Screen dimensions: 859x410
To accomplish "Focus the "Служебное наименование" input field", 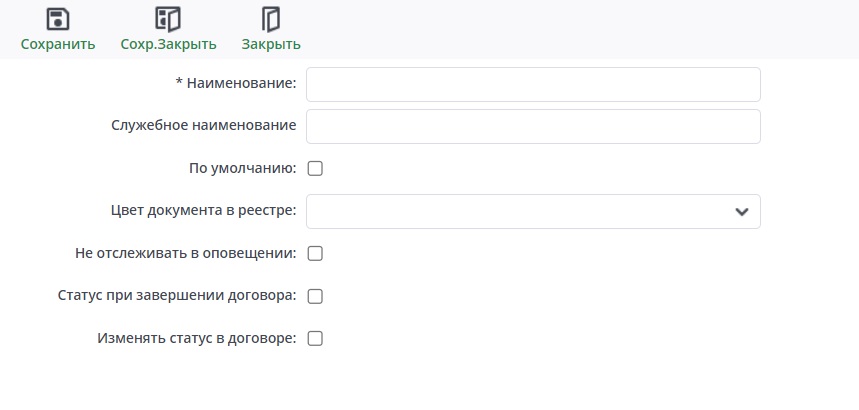I will 533,127.
